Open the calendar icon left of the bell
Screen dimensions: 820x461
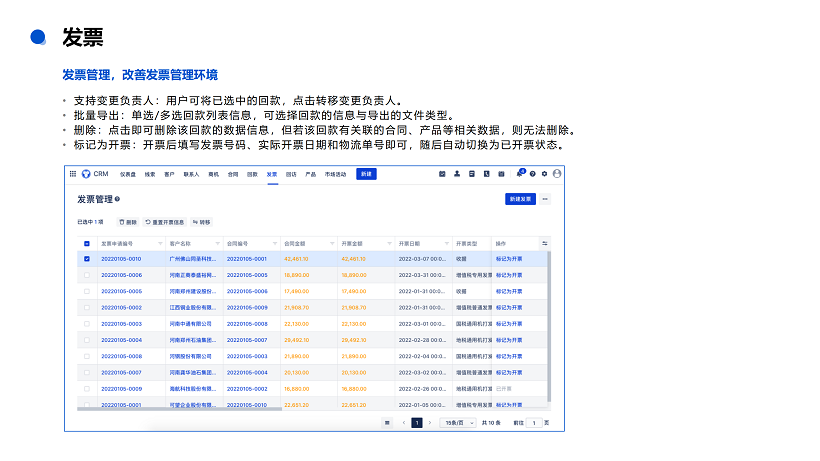[x=501, y=174]
